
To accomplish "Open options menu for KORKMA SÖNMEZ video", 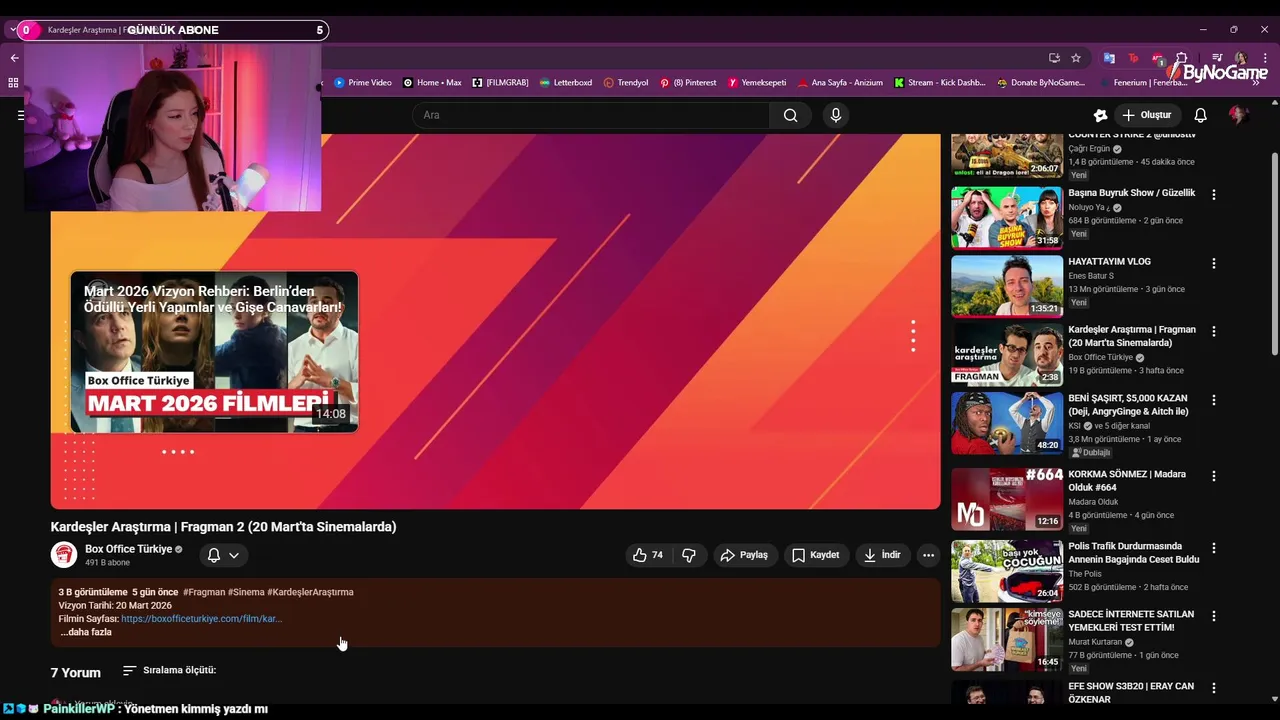I will pos(1214,477).
